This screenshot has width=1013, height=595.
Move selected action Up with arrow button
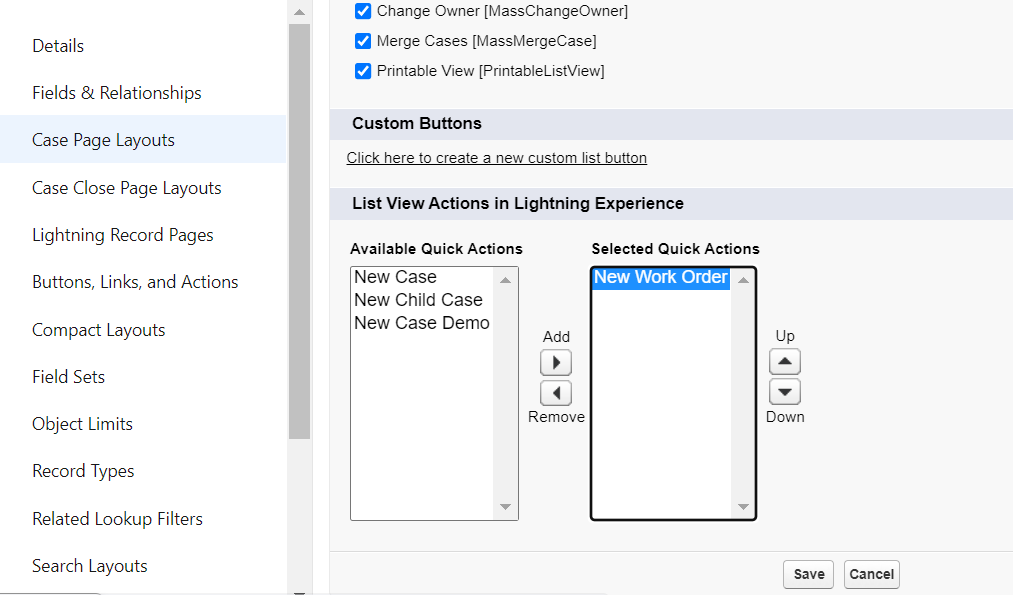coord(785,362)
